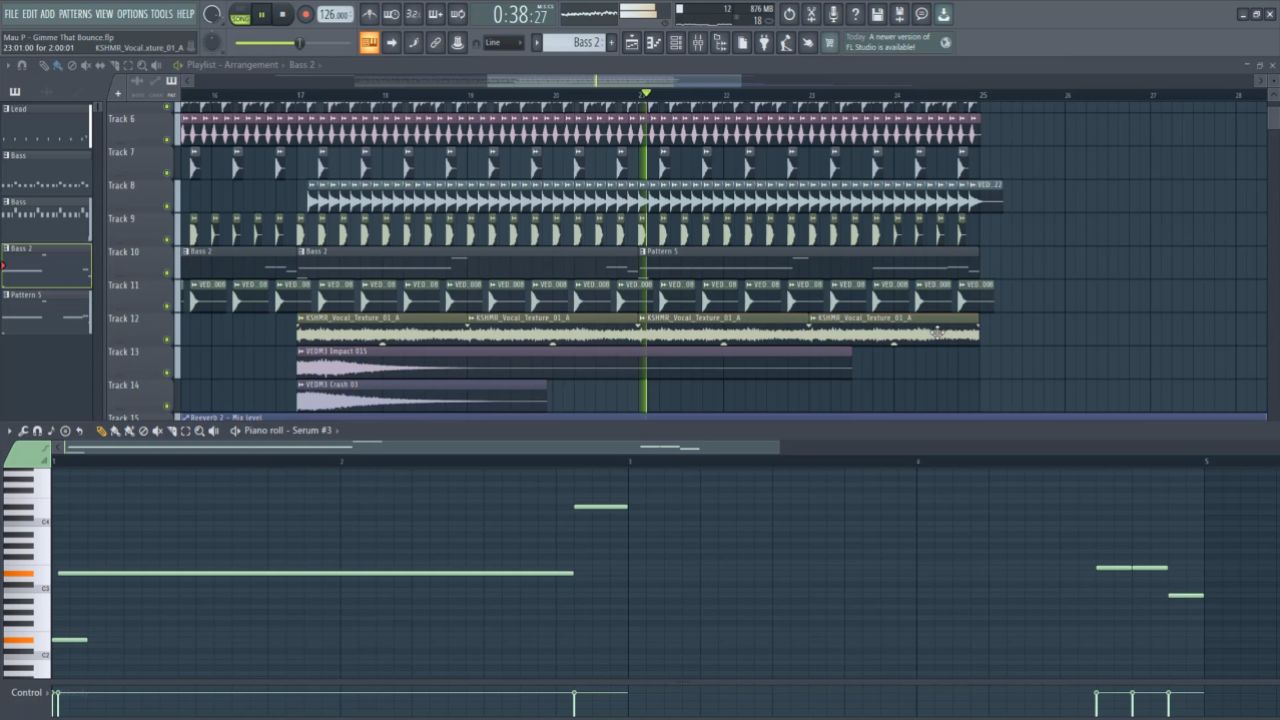
Task: Open the TOOLS menu
Action: click(x=162, y=14)
